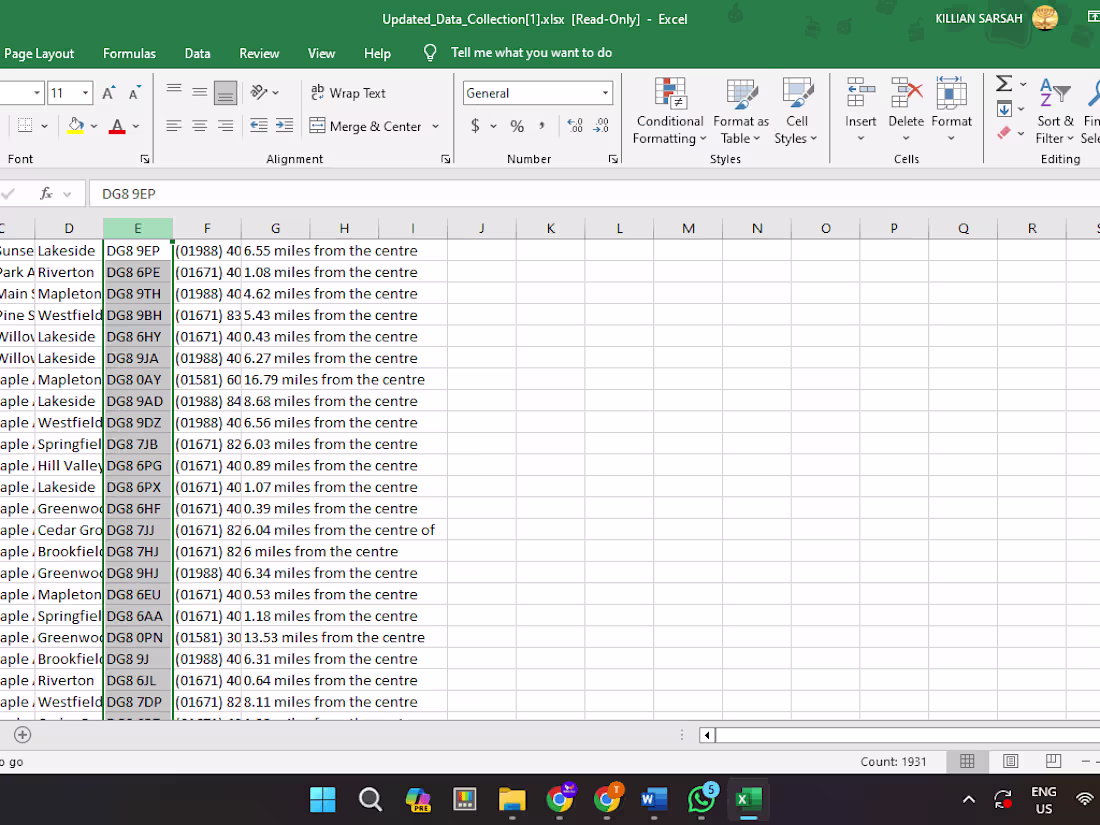Click Tell me what you want to do
Screen dimensions: 1100x825
(531, 53)
